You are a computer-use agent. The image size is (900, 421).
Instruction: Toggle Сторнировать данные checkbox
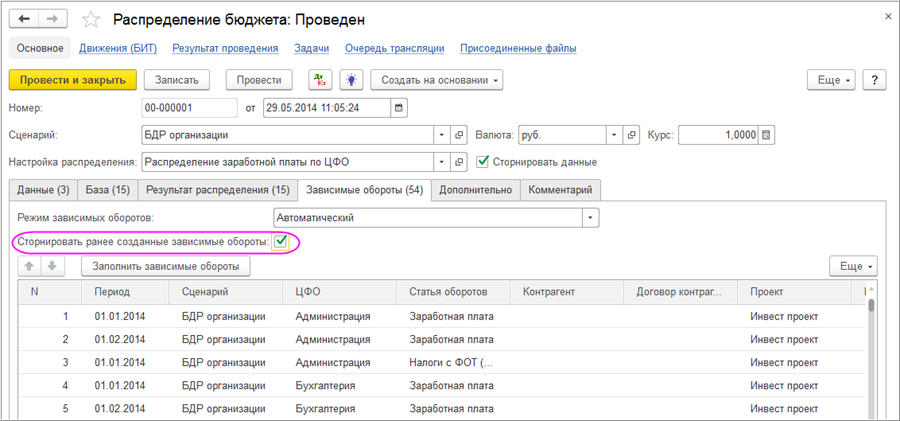484,161
